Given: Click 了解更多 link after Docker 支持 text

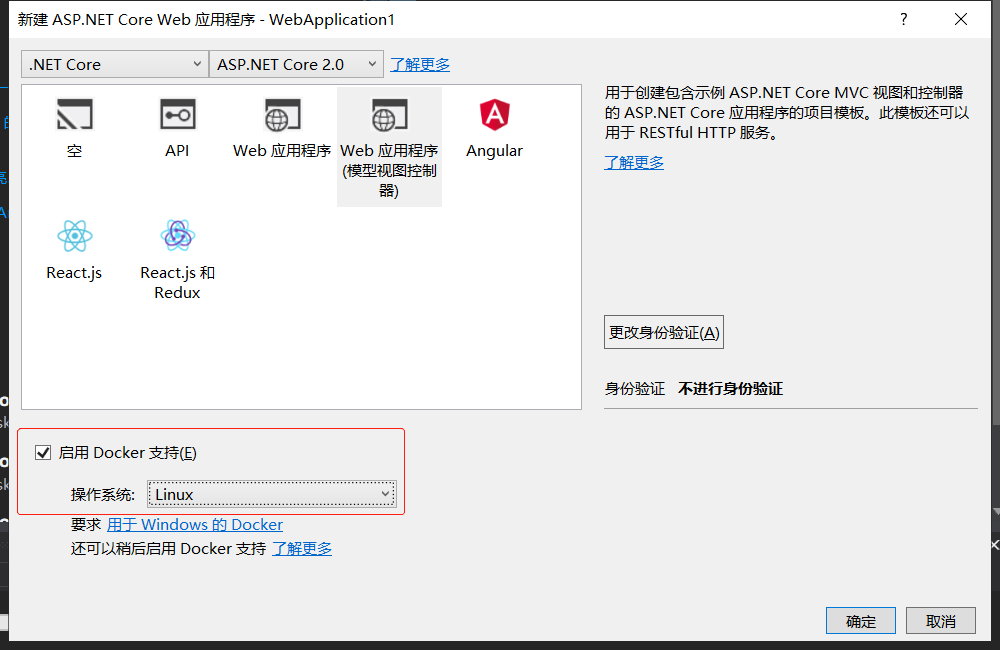Looking at the screenshot, I should tap(302, 549).
